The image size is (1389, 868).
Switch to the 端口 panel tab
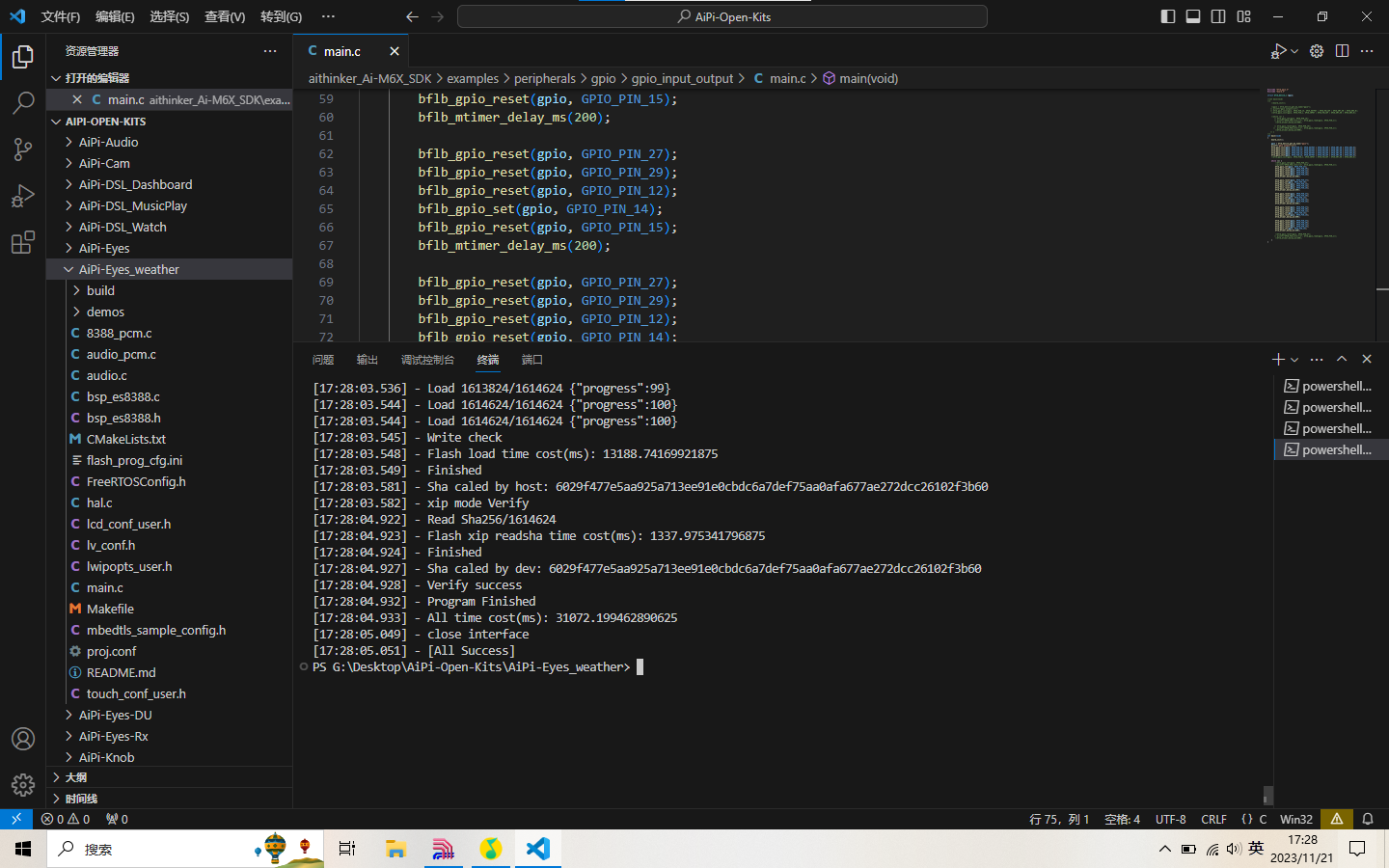click(532, 360)
